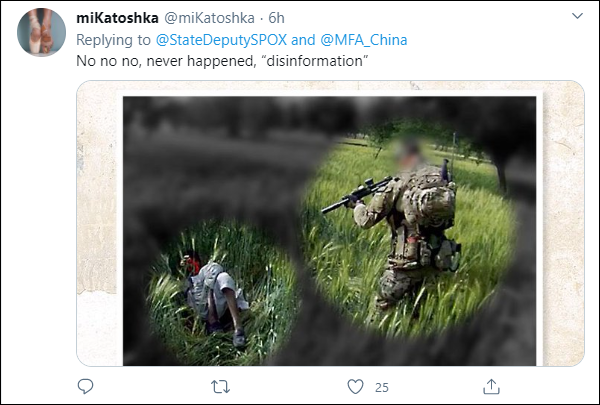The image size is (600, 405).
Task: Click the bold miKatoshka display name
Action: 117,18
